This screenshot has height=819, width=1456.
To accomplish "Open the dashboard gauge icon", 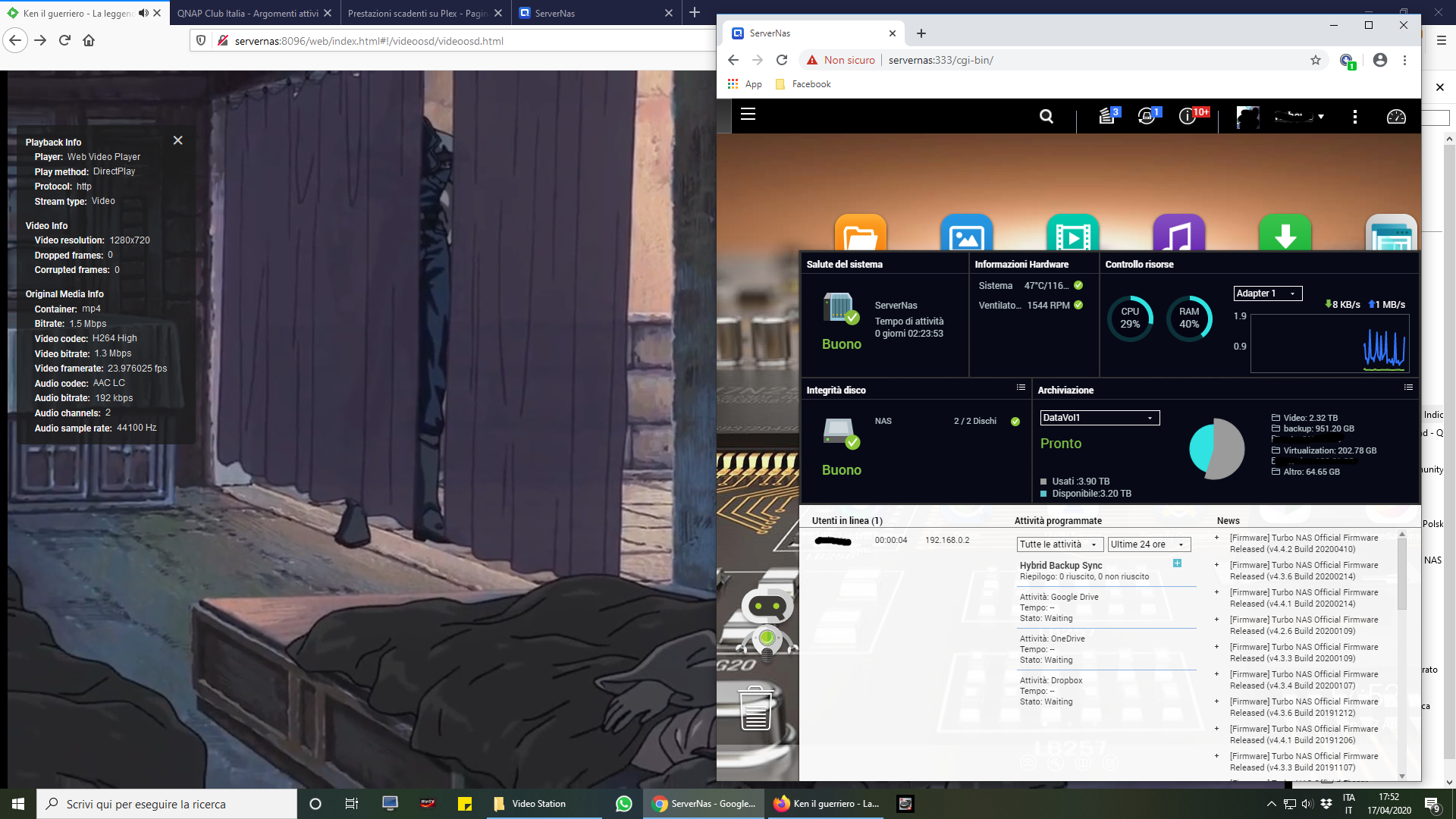I will [1395, 116].
